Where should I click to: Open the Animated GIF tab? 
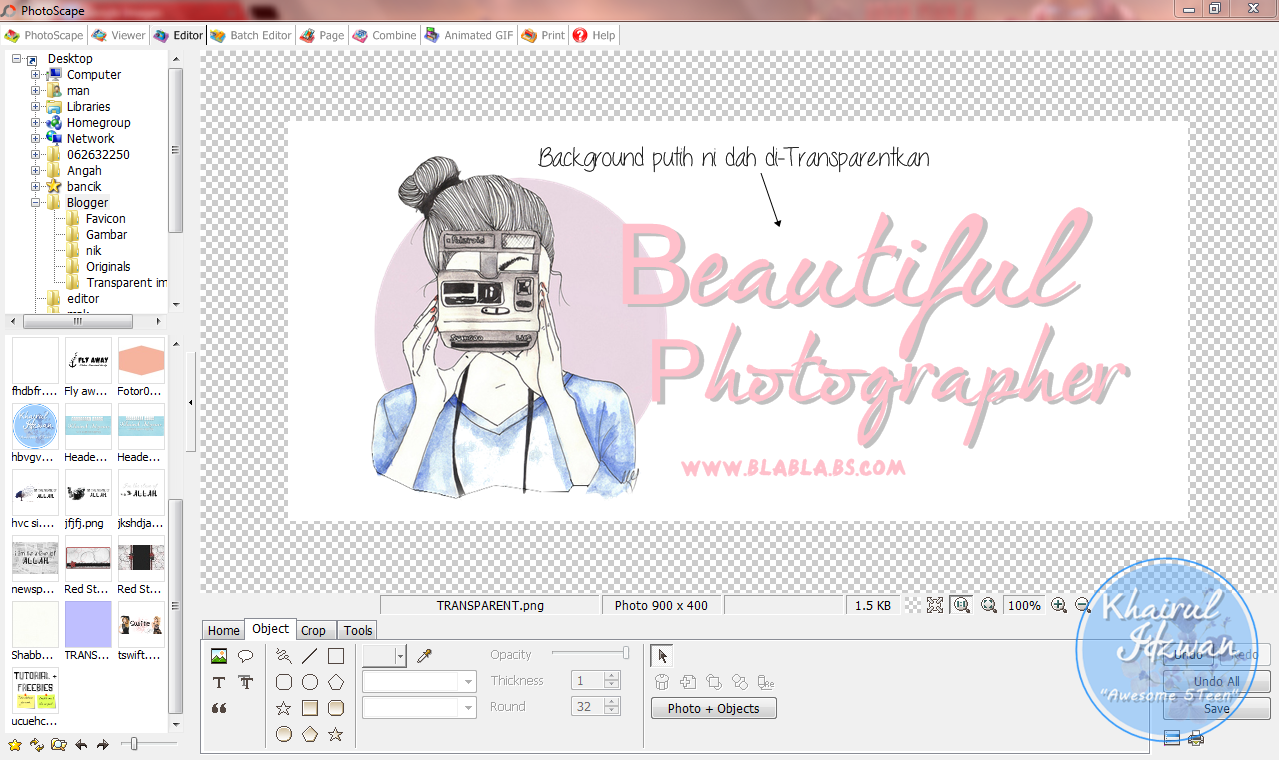coord(468,35)
